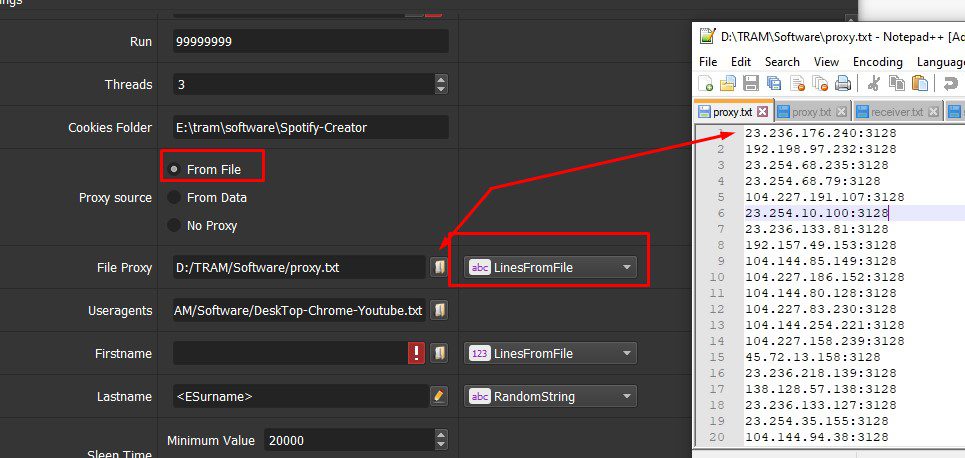Click the New file icon in Notepad++
The image size is (965, 458).
(x=705, y=83)
